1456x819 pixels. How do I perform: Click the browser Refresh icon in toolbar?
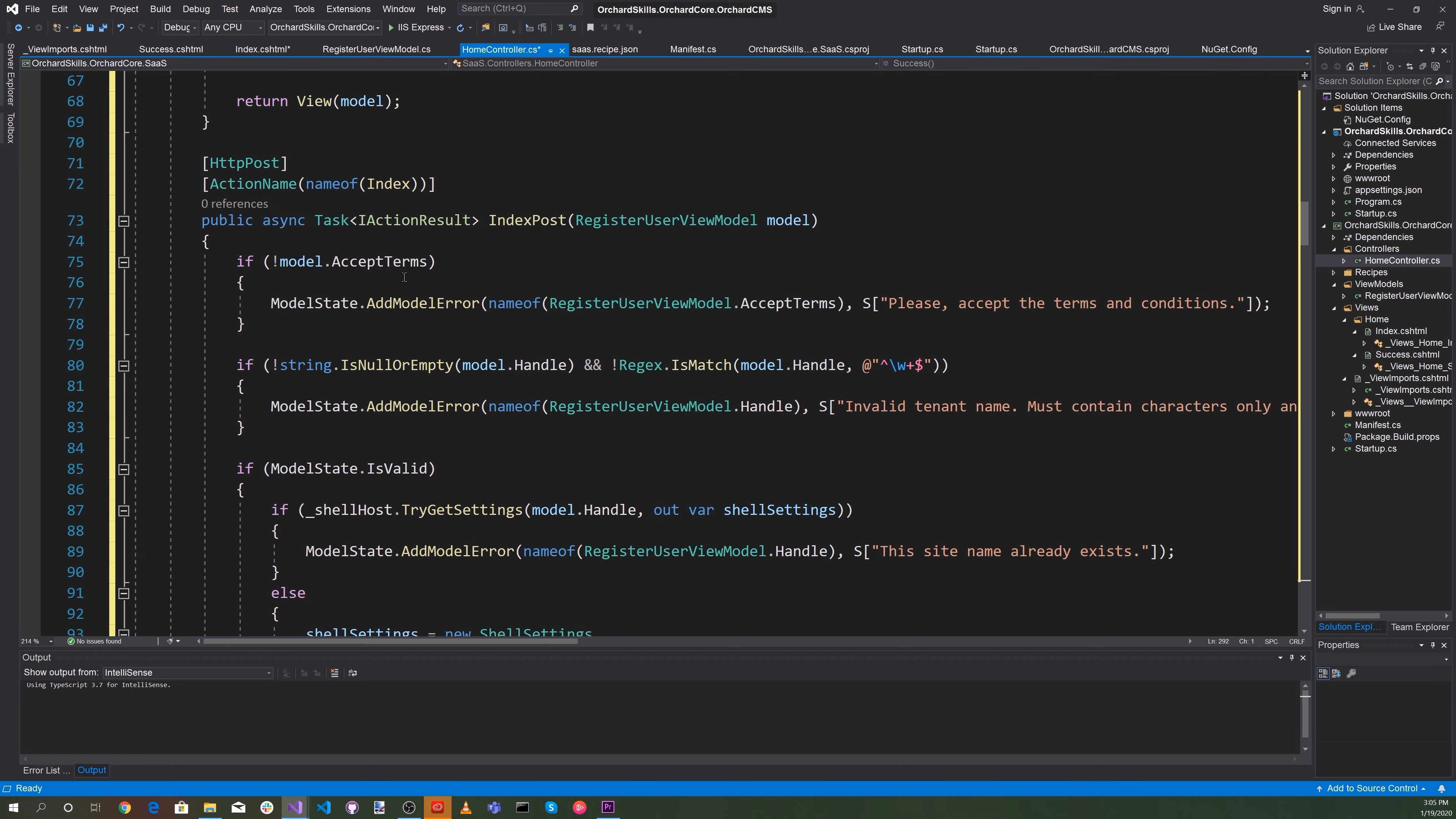[x=460, y=28]
